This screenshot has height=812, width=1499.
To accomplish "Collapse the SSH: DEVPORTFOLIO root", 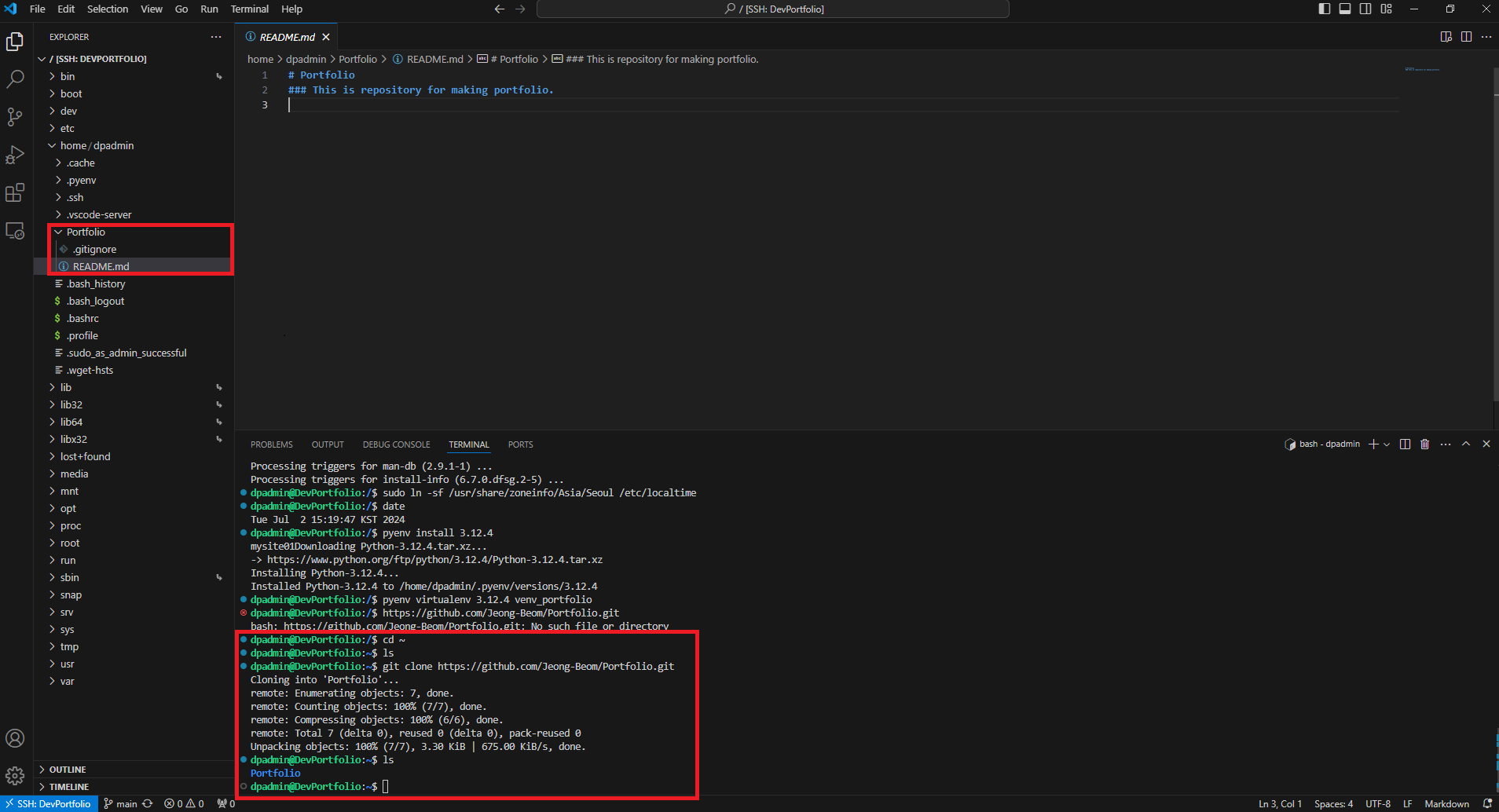I will click(134, 59).
